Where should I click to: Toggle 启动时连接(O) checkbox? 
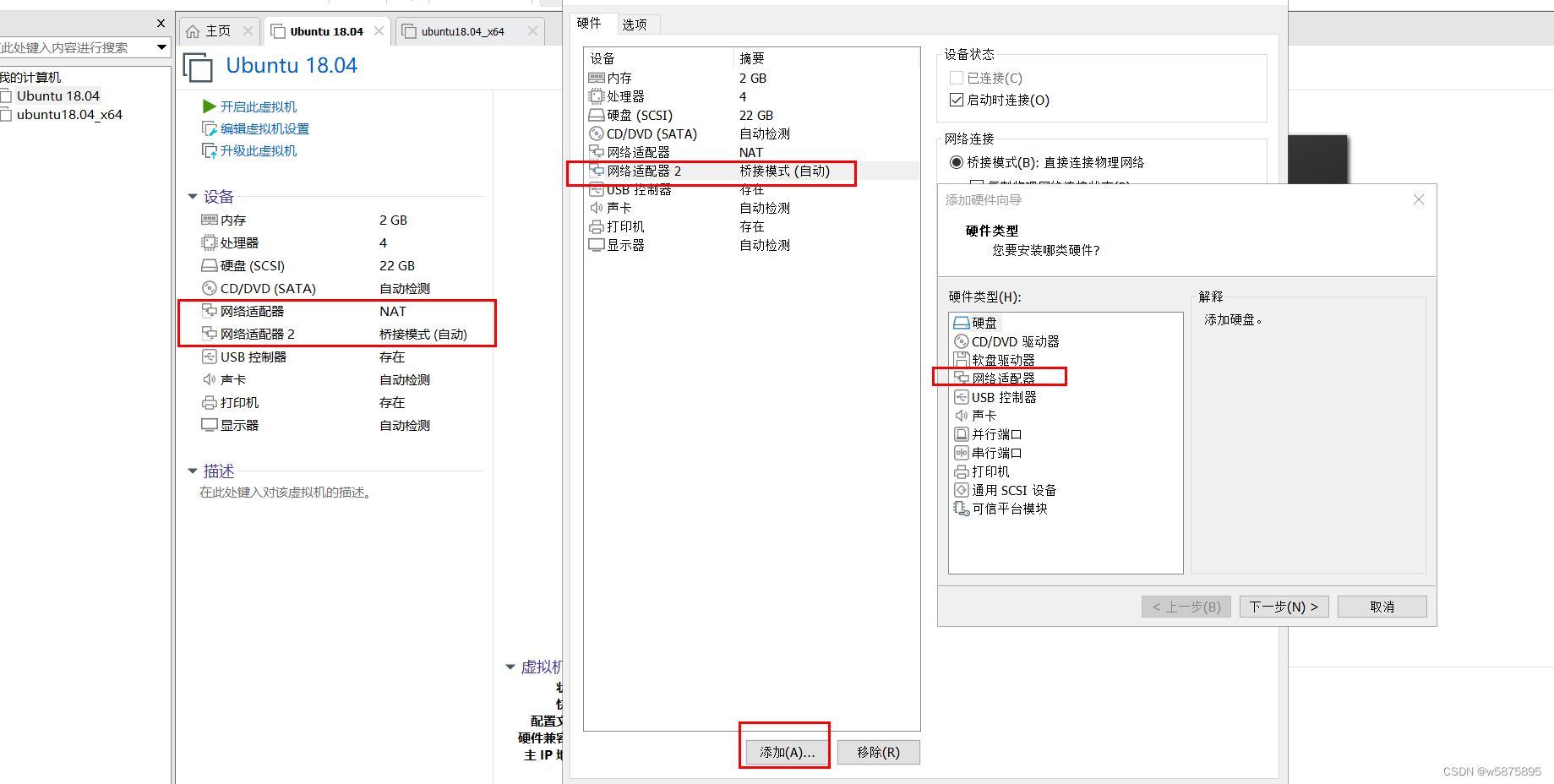click(957, 100)
